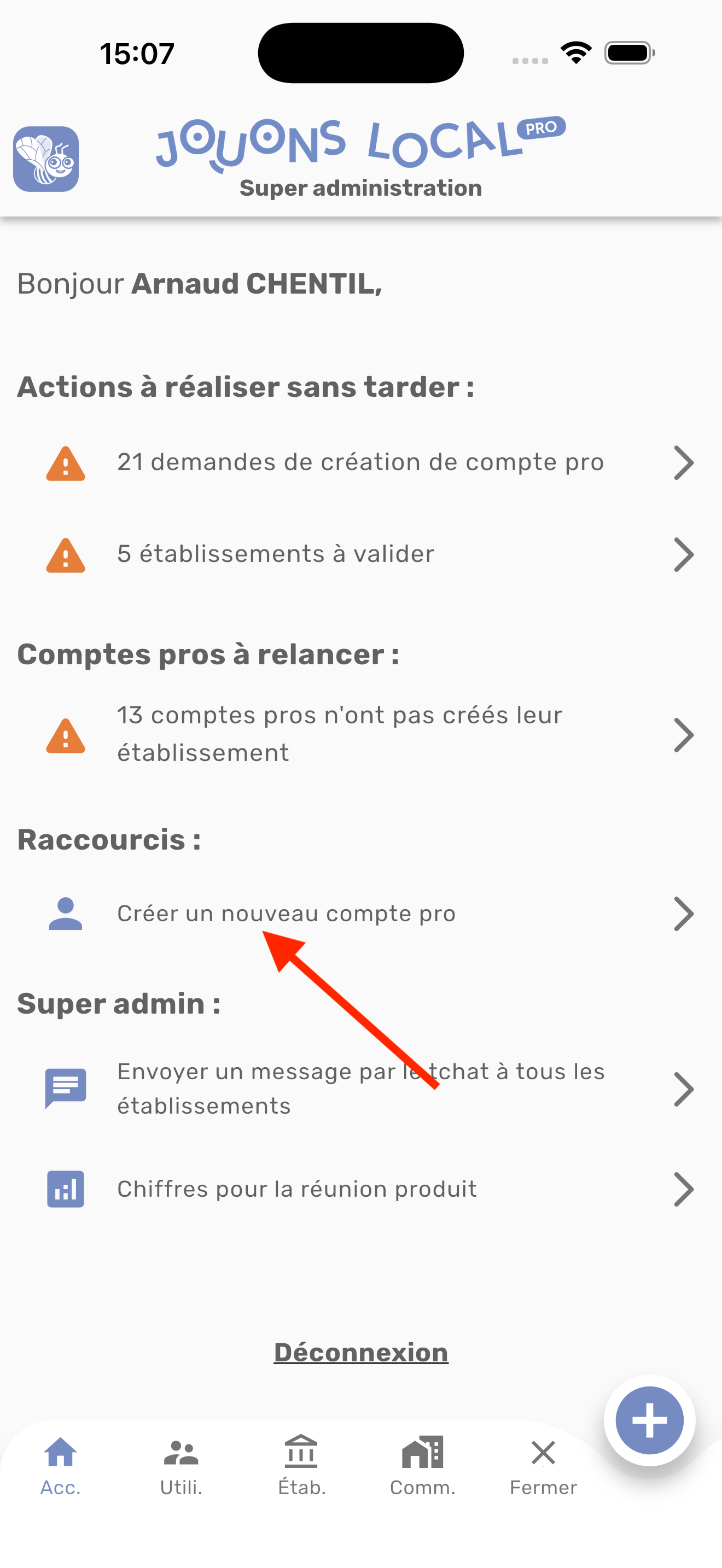The width and height of the screenshot is (722, 1568).
Task: Click the chat message bubble icon
Action: 66,1088
